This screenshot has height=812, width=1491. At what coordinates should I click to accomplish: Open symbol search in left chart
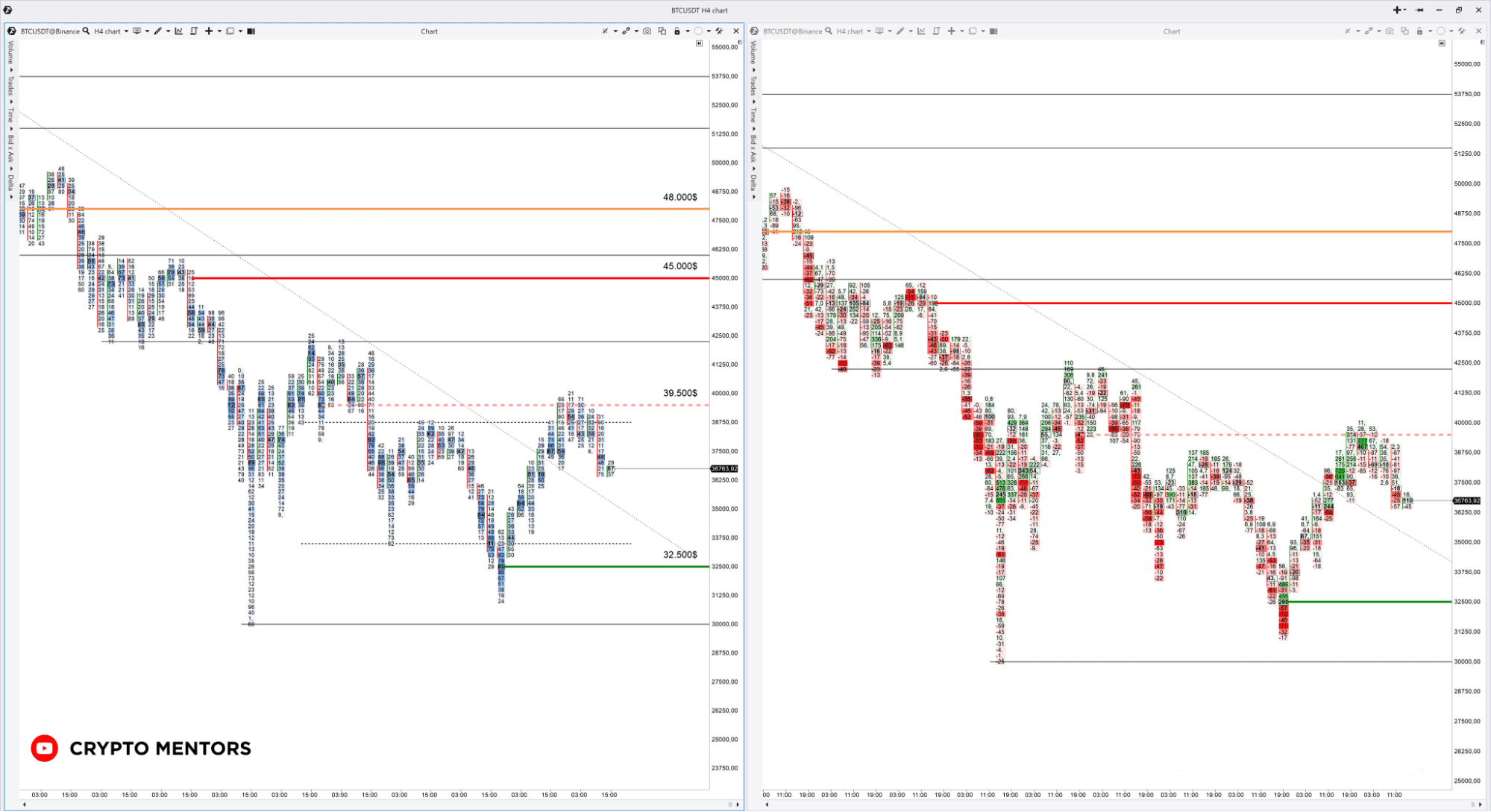pyautogui.click(x=87, y=31)
